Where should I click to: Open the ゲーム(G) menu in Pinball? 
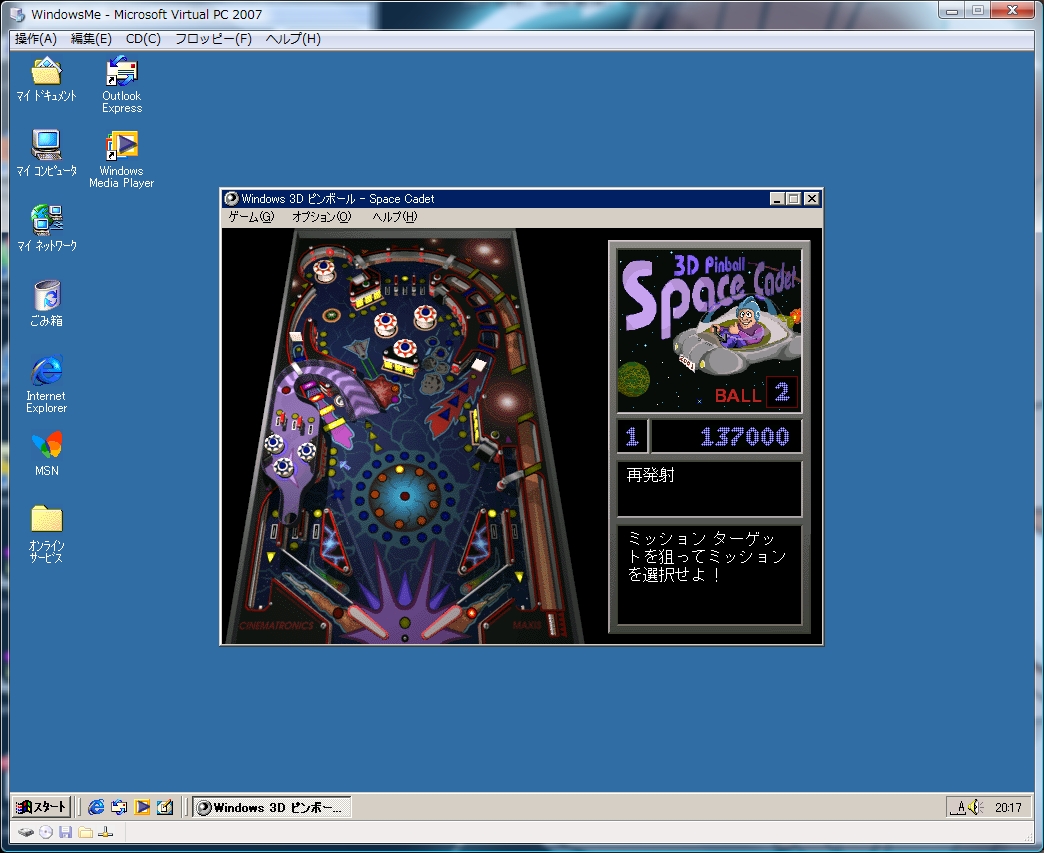click(x=251, y=217)
